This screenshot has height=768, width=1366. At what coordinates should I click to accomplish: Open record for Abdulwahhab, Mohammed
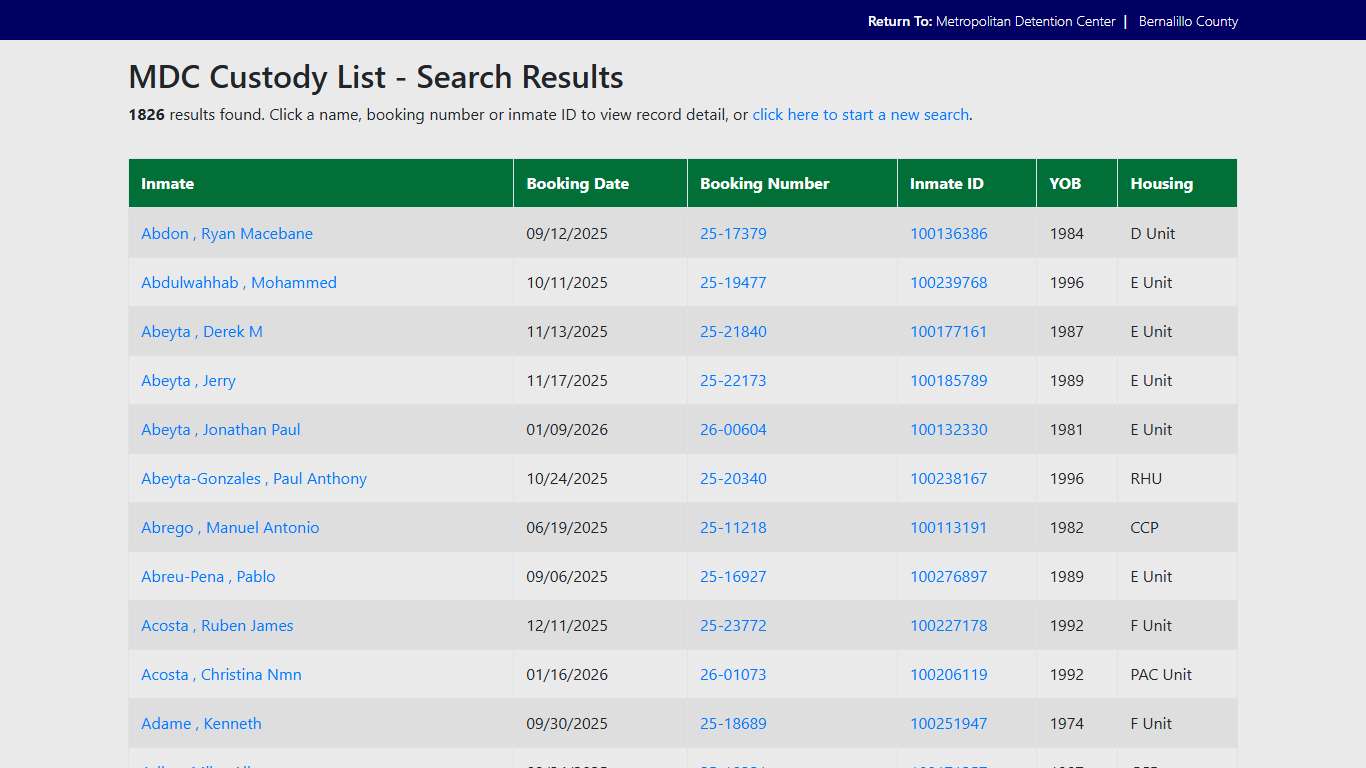point(239,282)
